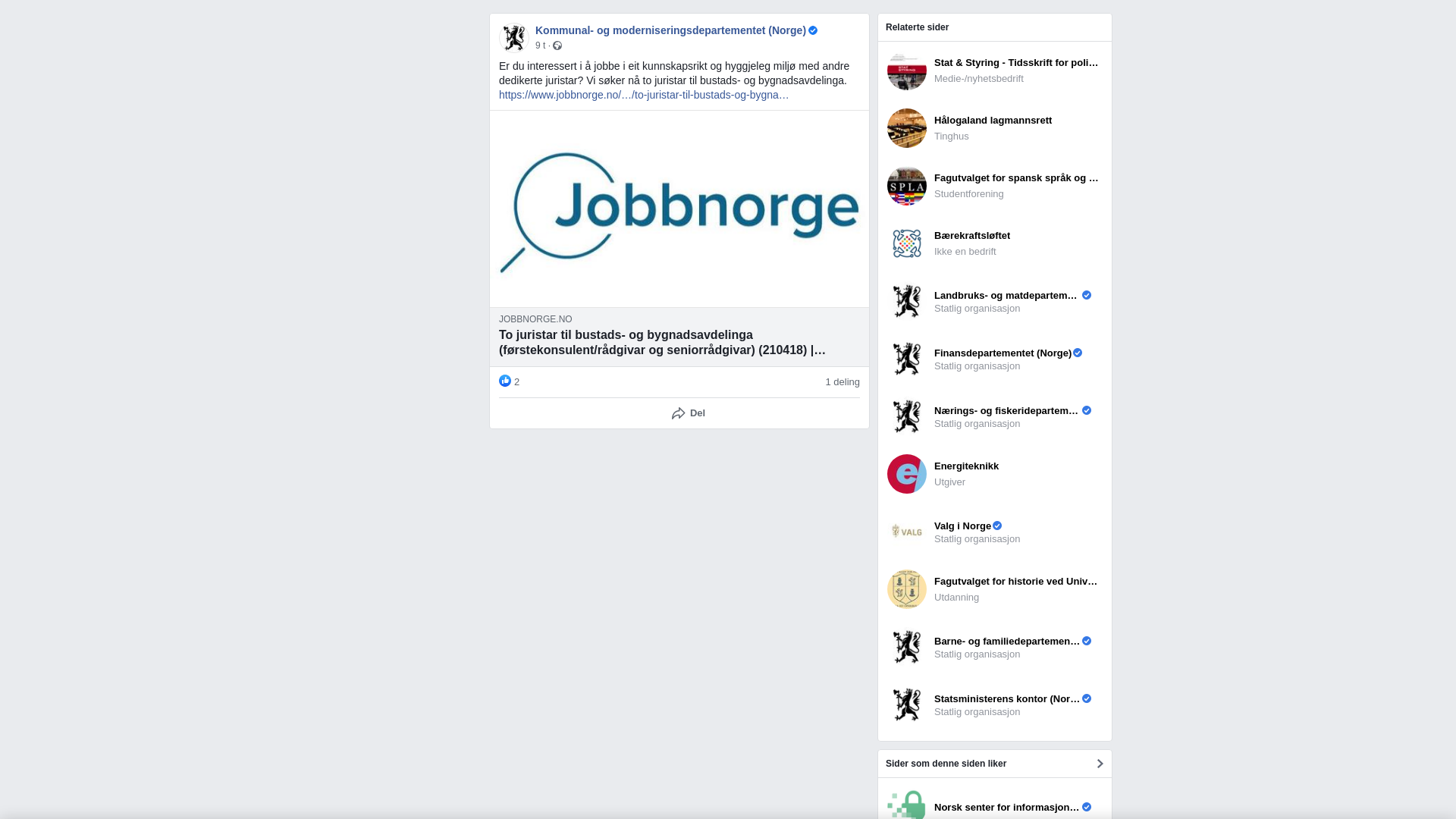View the 1 deling share count
The image size is (1456, 819).
click(x=842, y=382)
